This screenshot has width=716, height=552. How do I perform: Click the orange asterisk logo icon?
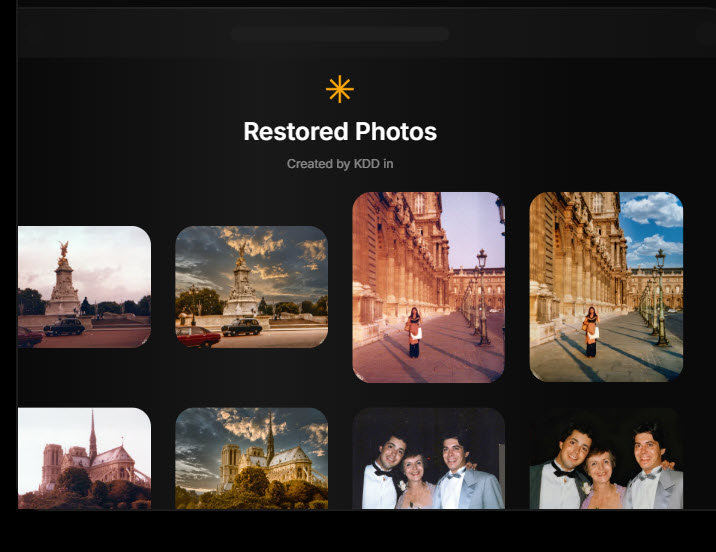click(340, 89)
